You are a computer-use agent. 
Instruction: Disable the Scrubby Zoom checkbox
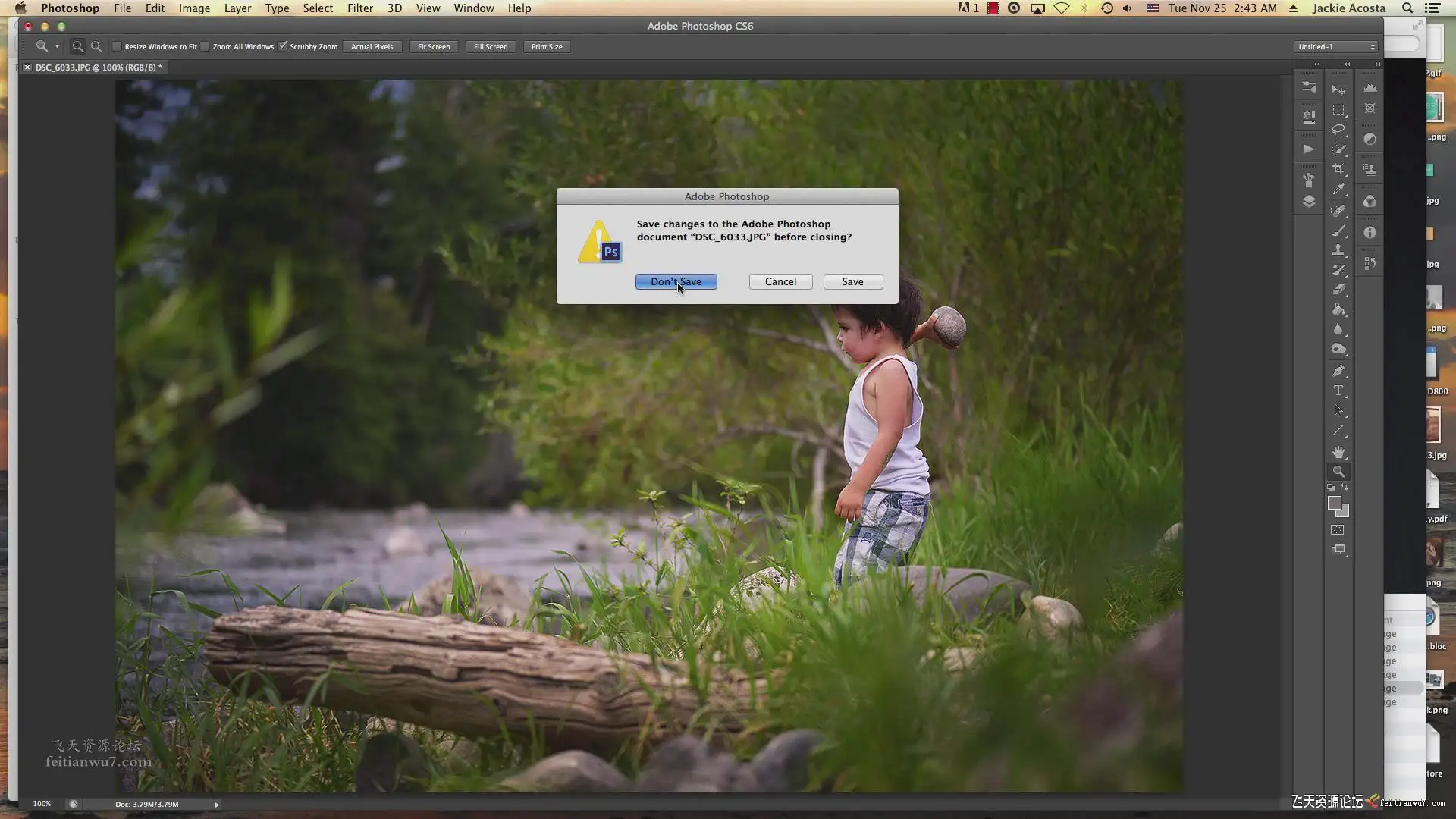(x=283, y=46)
